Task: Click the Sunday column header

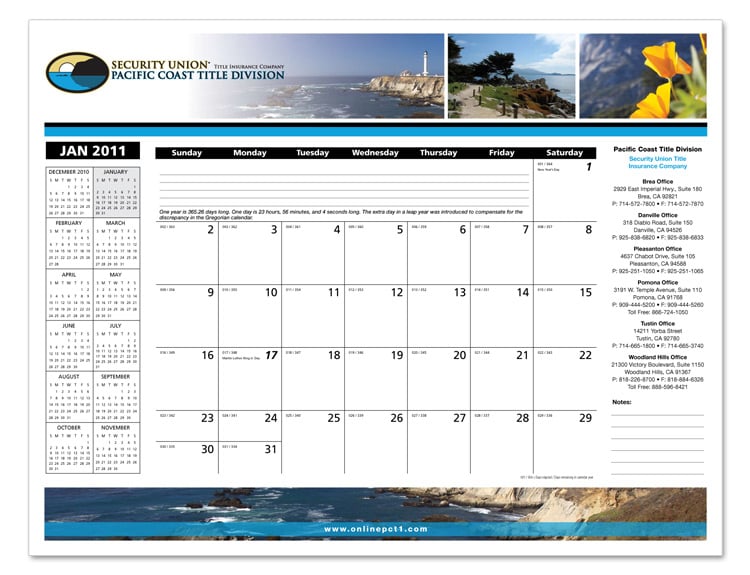Action: [x=187, y=153]
